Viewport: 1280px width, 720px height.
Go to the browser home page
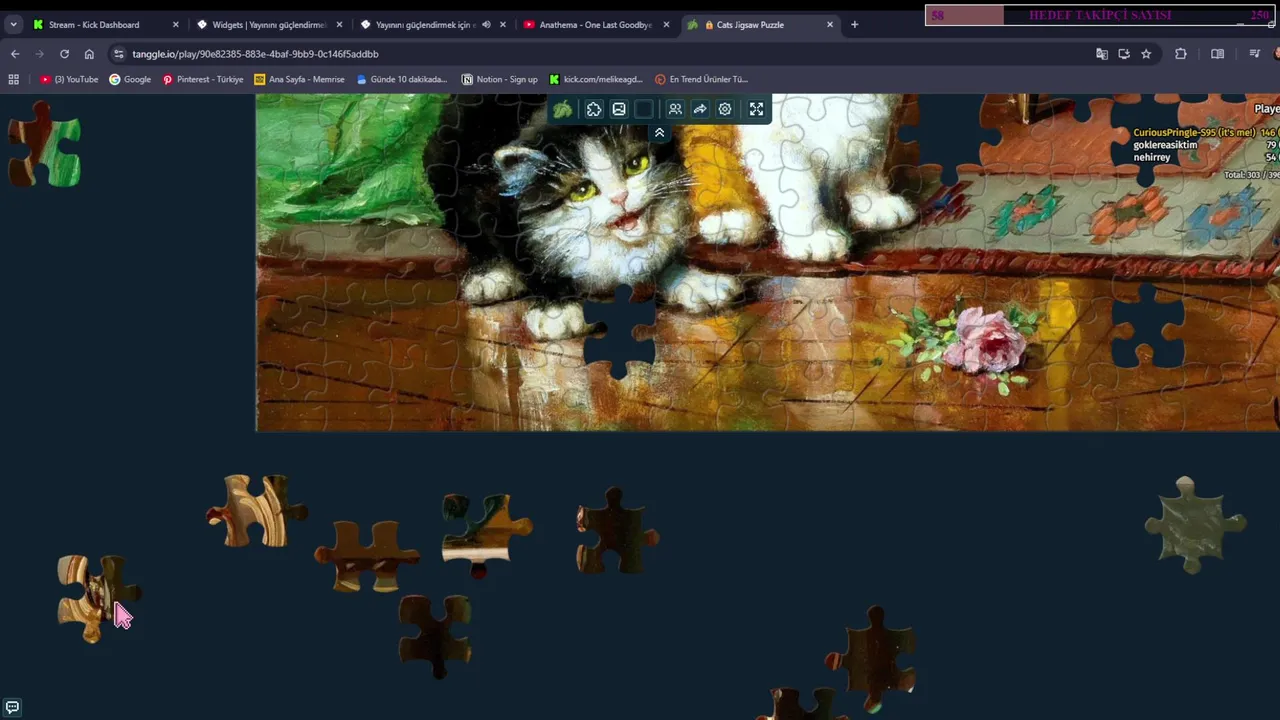click(89, 54)
